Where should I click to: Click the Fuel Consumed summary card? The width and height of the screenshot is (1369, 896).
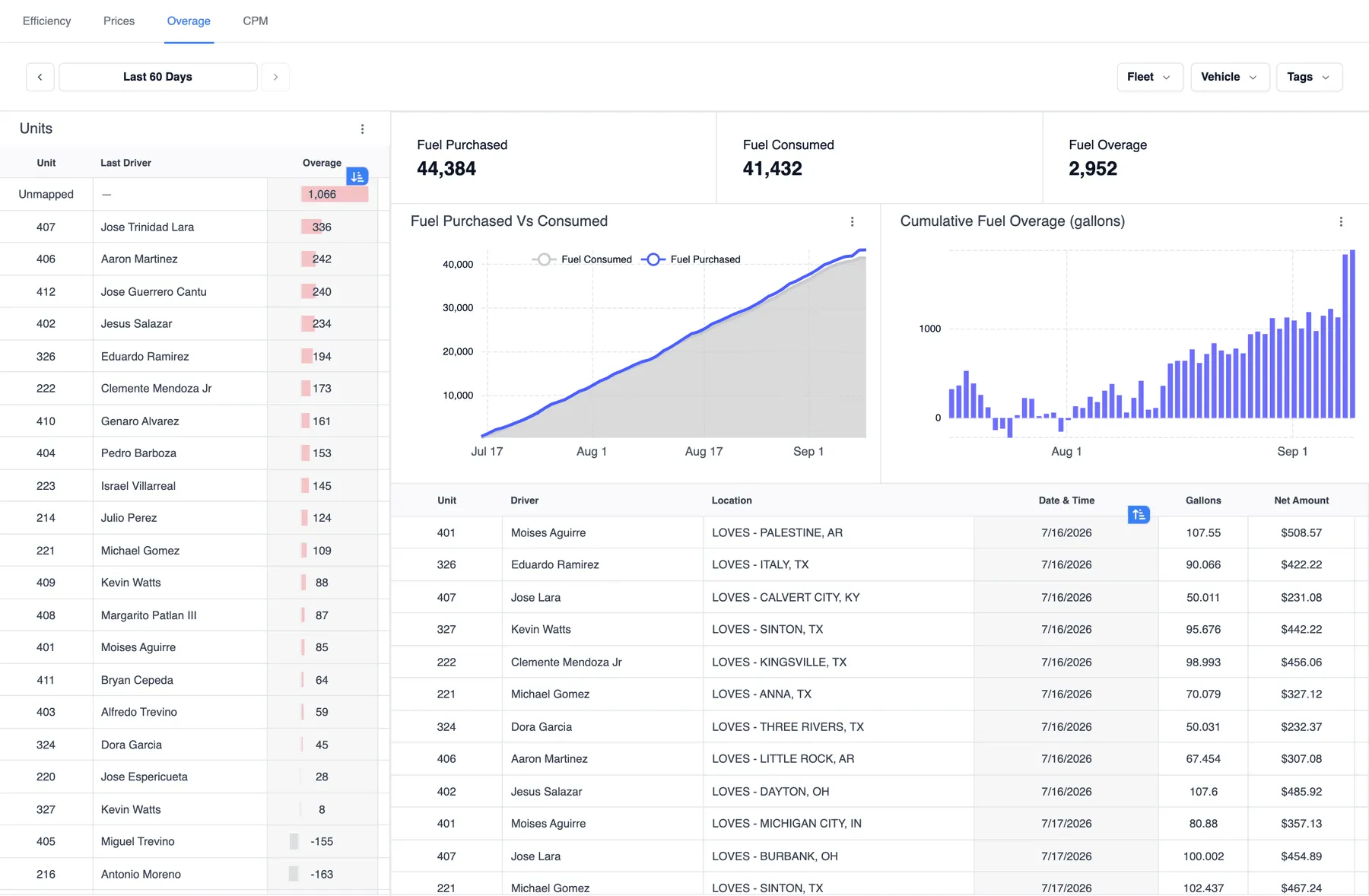(879, 158)
